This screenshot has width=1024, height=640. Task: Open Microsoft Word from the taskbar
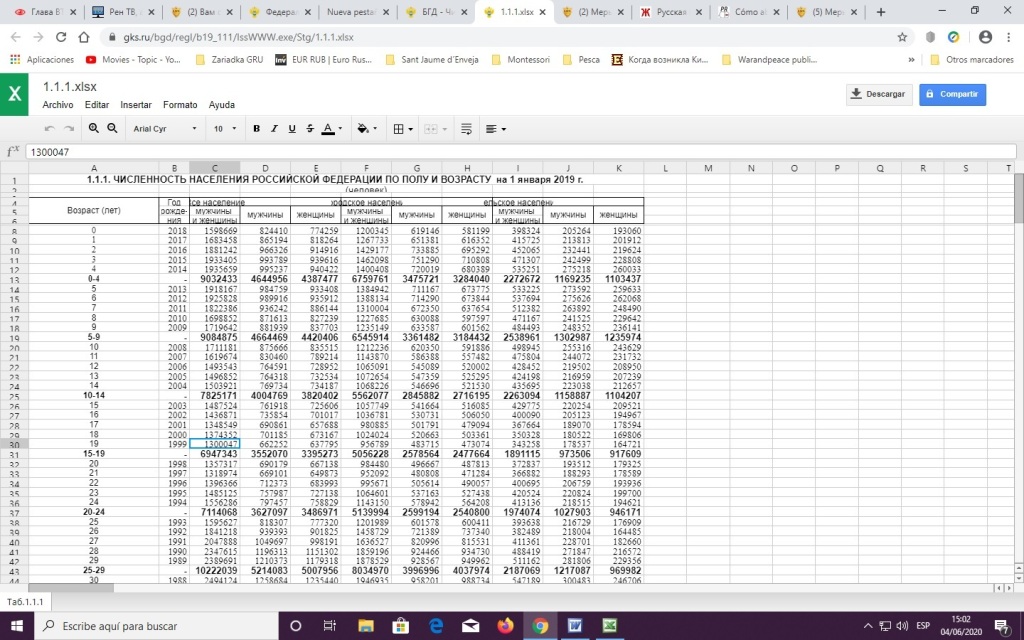575,626
